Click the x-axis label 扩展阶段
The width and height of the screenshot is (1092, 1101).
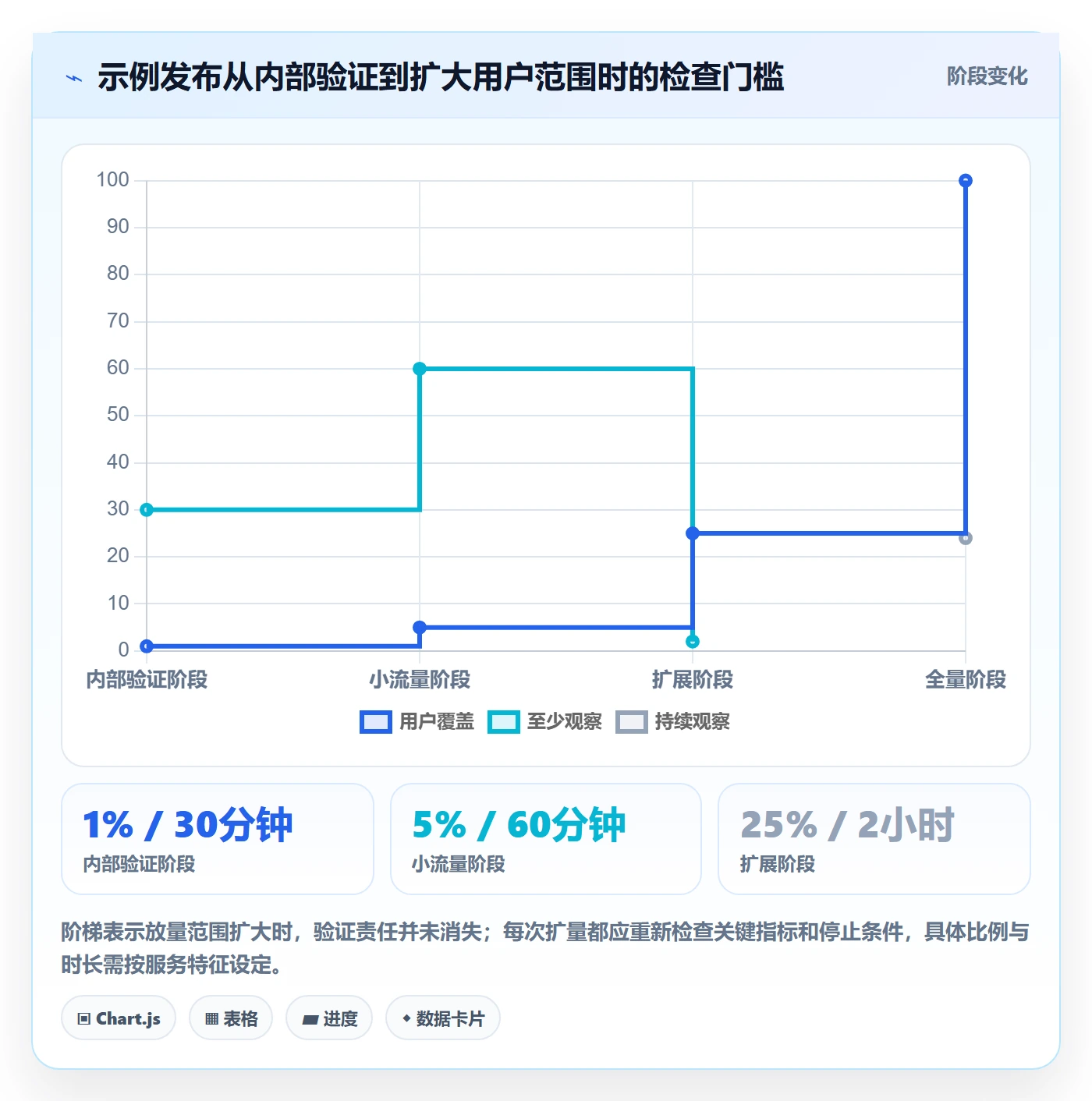(x=693, y=680)
